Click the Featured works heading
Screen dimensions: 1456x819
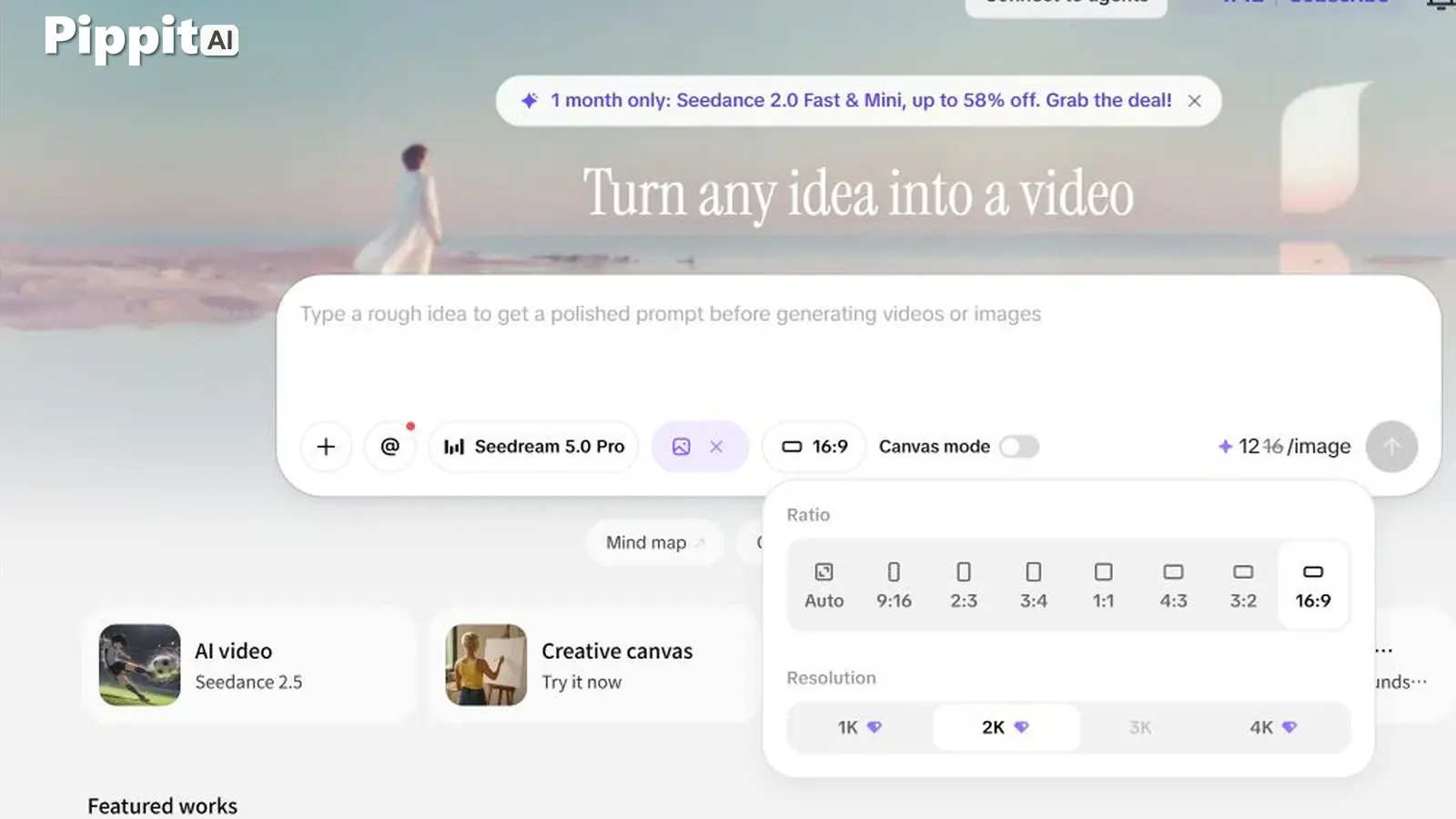tap(163, 805)
